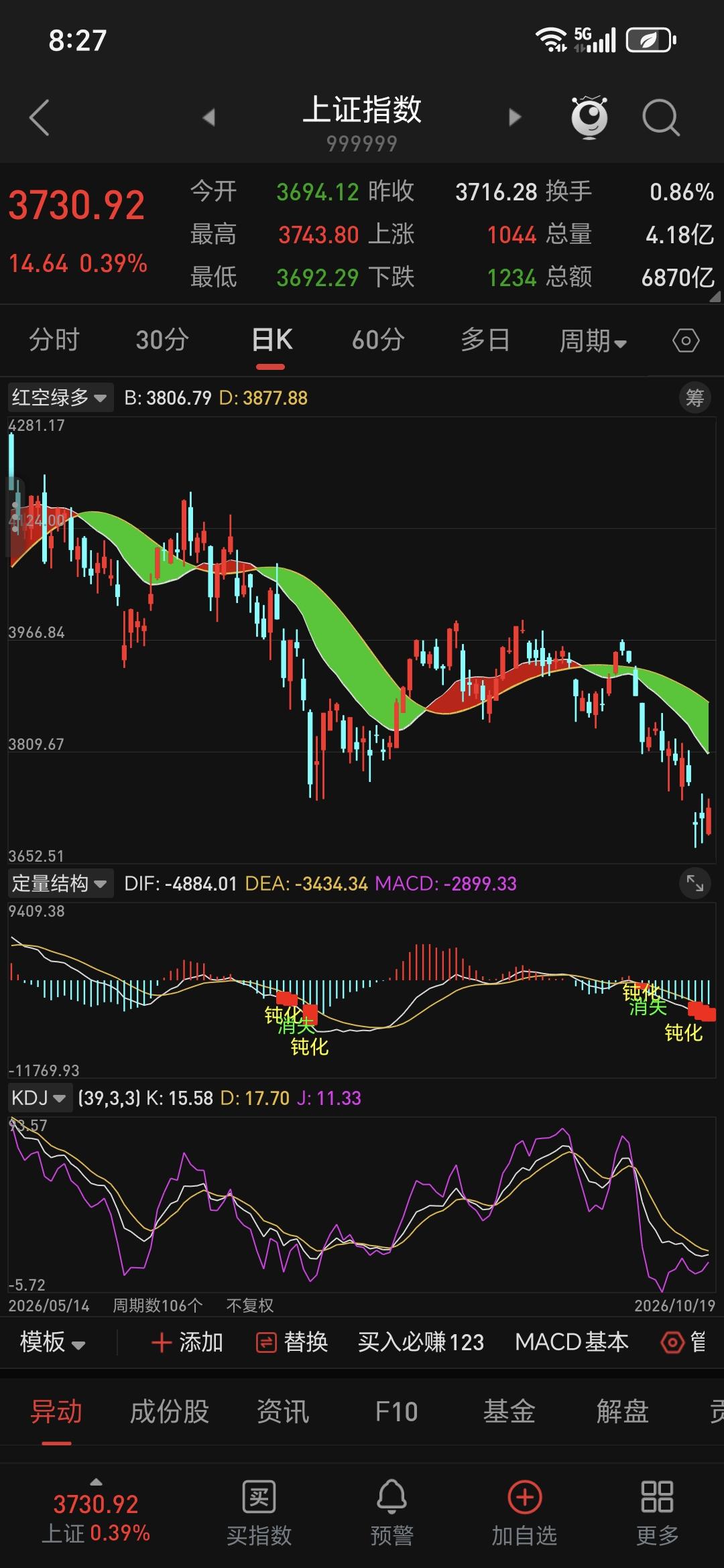724x1568 pixels.
Task: Go to next stock with right triangle
Action: pyautogui.click(x=514, y=117)
